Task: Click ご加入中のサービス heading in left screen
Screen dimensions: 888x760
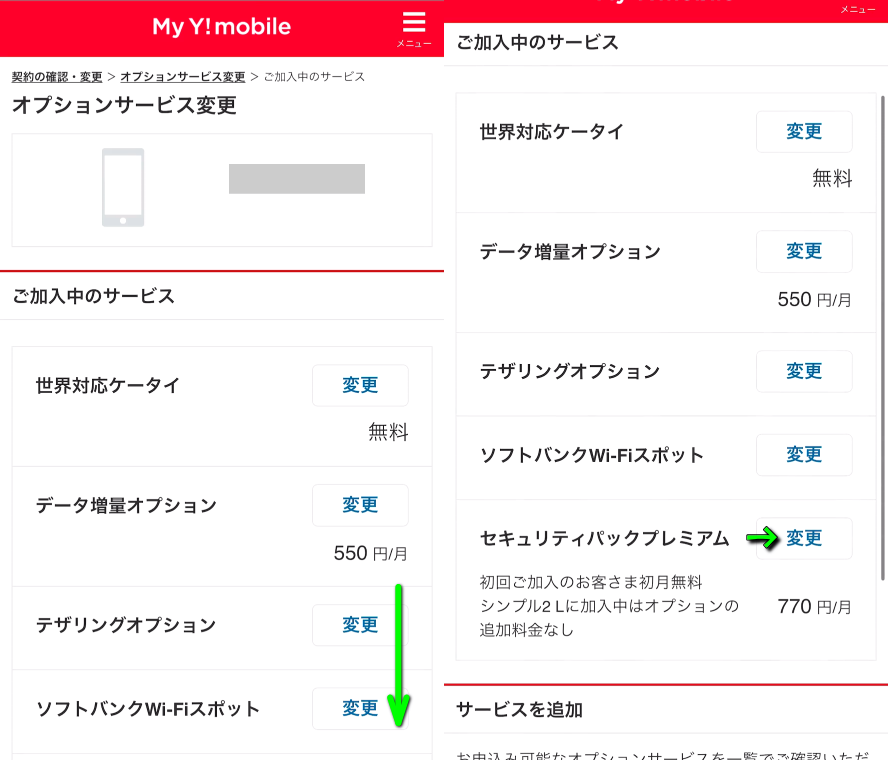Action: [93, 296]
